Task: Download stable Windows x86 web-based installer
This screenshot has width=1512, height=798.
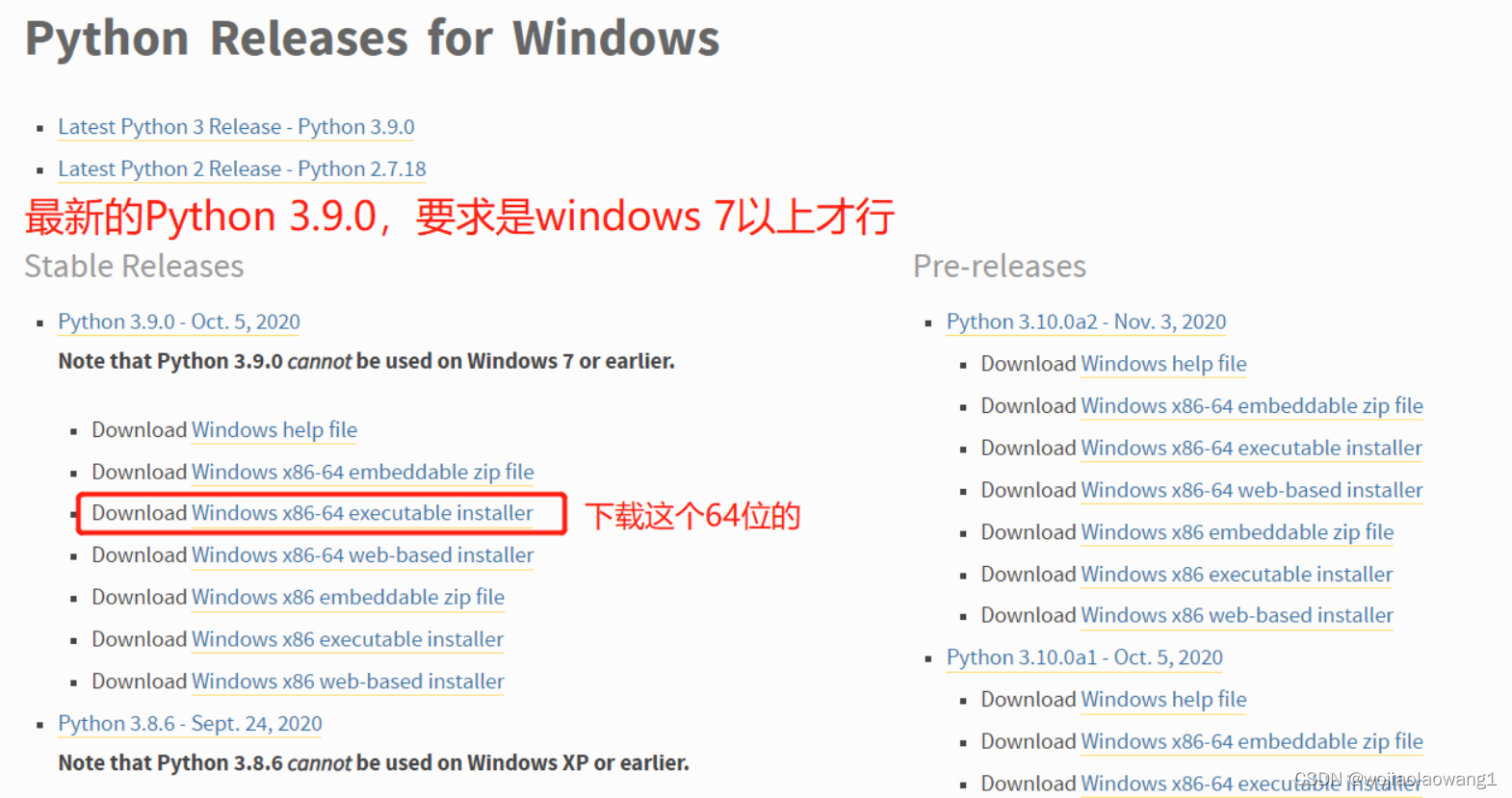Action: click(348, 682)
